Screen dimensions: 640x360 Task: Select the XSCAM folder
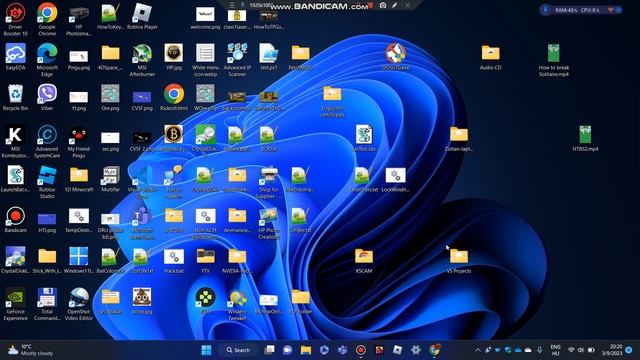(x=364, y=260)
